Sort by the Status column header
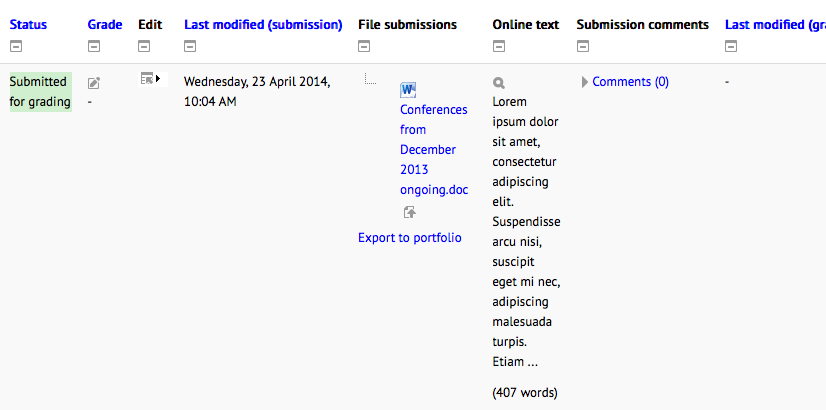This screenshot has width=826, height=410. coord(28,24)
